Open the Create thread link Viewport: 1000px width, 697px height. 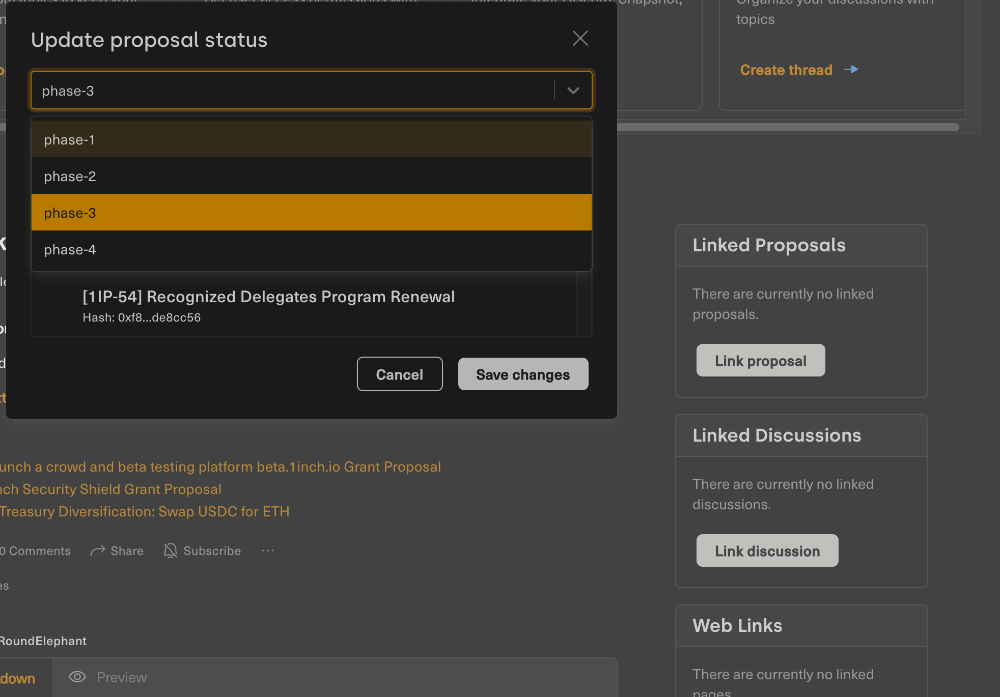[786, 70]
